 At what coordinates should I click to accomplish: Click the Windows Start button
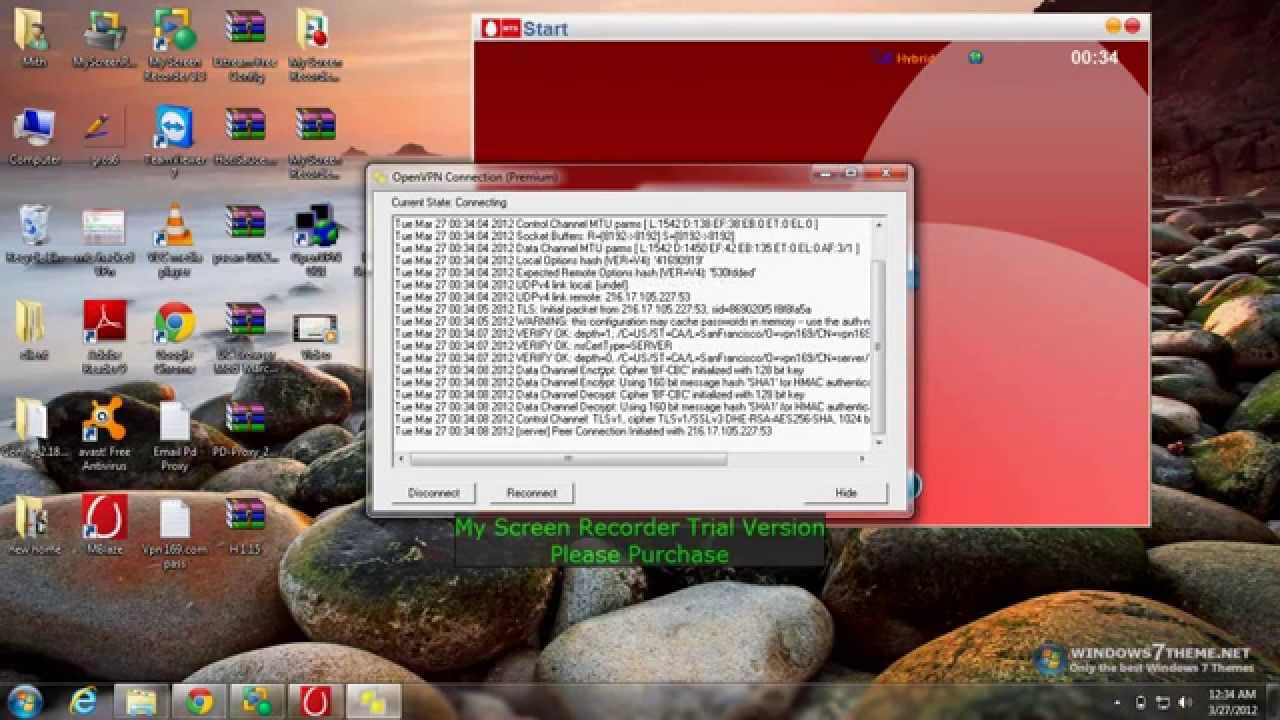pyautogui.click(x=25, y=701)
